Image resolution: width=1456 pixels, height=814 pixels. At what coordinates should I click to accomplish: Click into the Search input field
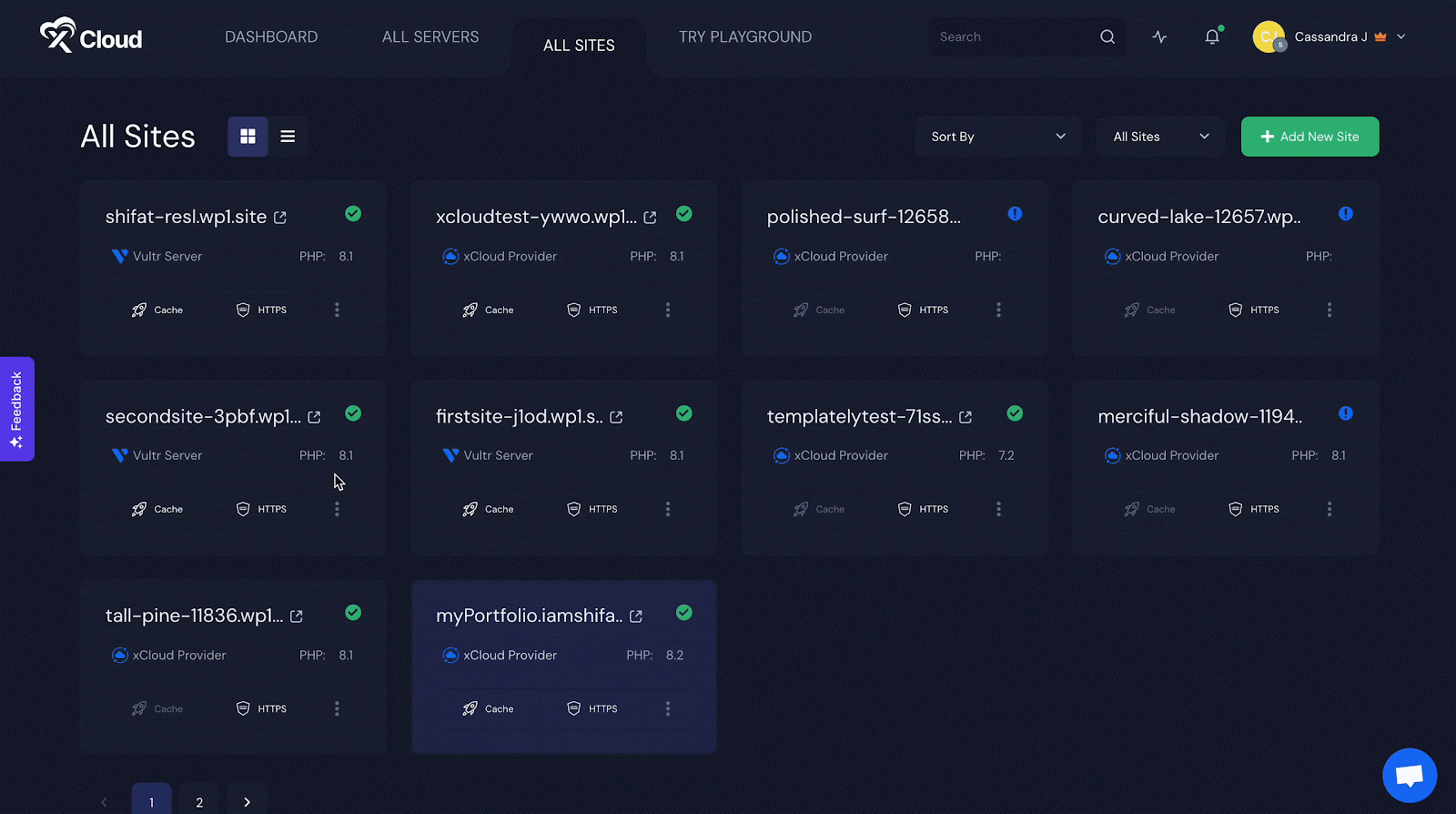[x=1010, y=37]
